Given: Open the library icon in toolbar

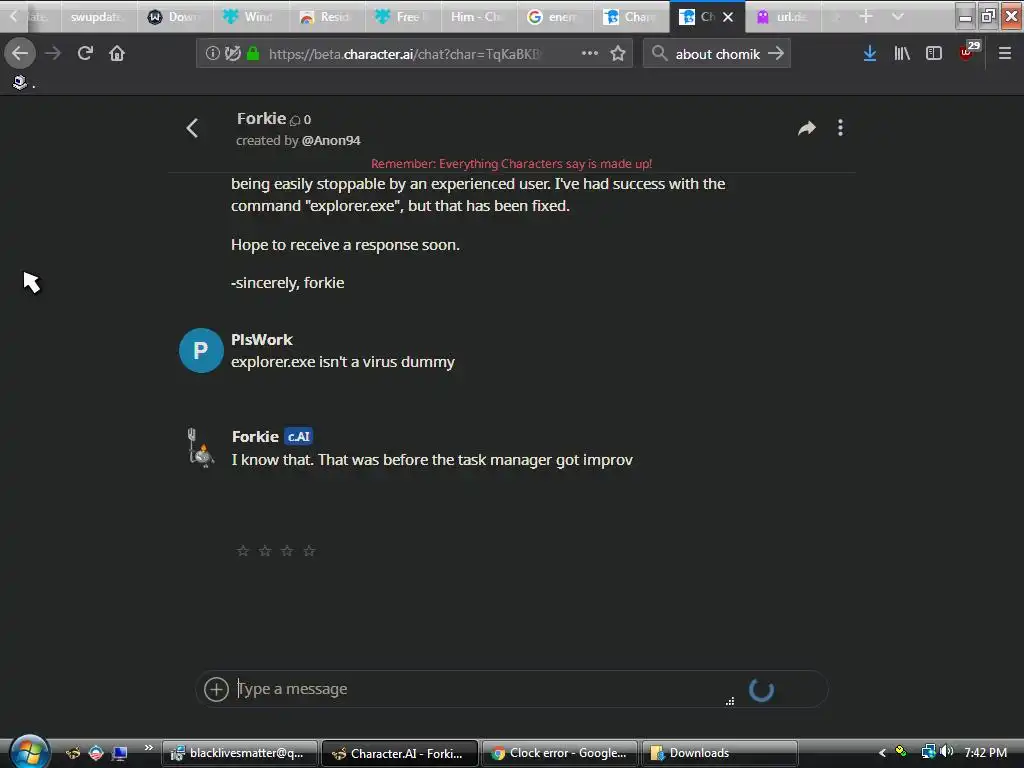Looking at the screenshot, I should coord(902,53).
